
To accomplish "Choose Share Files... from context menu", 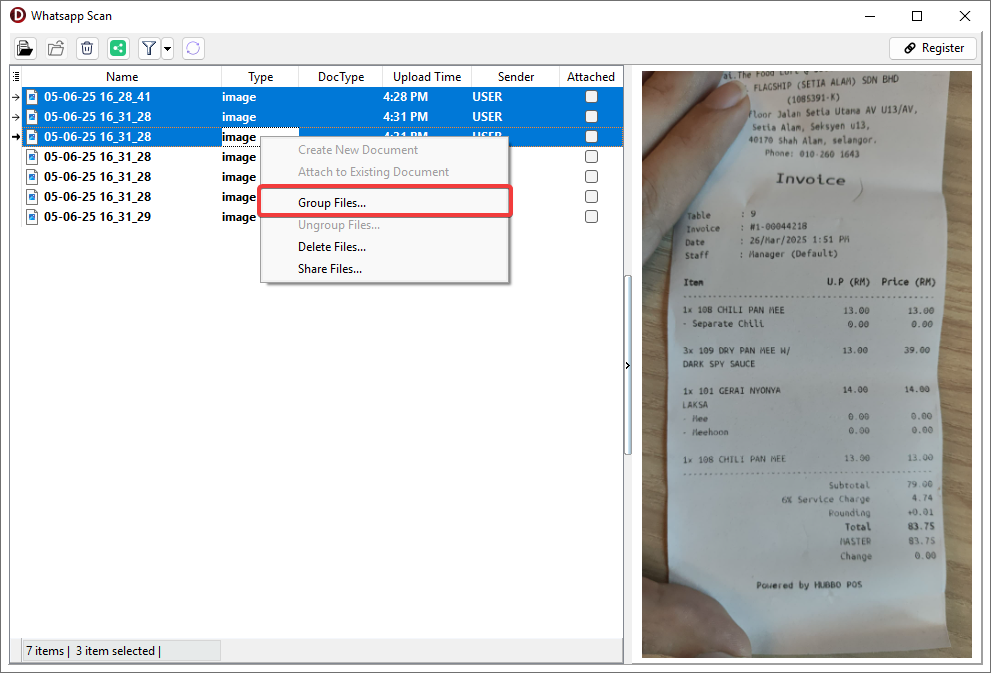I will [x=384, y=269].
